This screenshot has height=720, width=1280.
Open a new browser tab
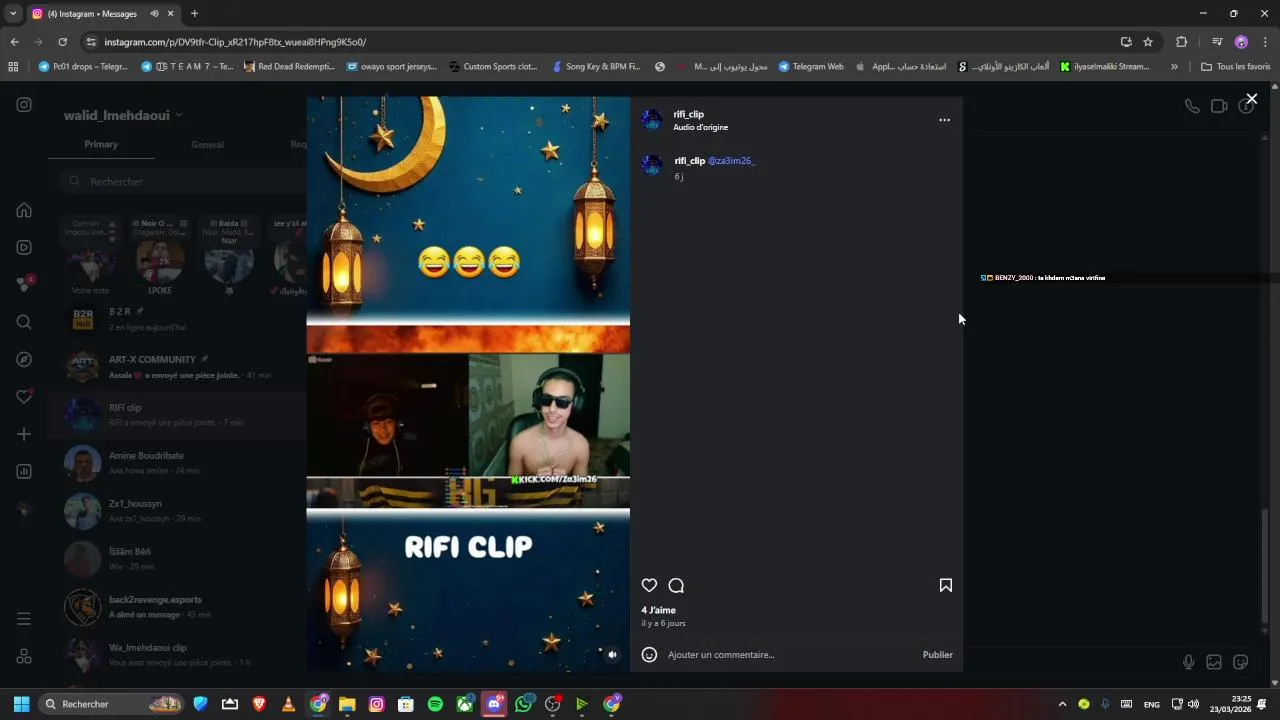(194, 14)
